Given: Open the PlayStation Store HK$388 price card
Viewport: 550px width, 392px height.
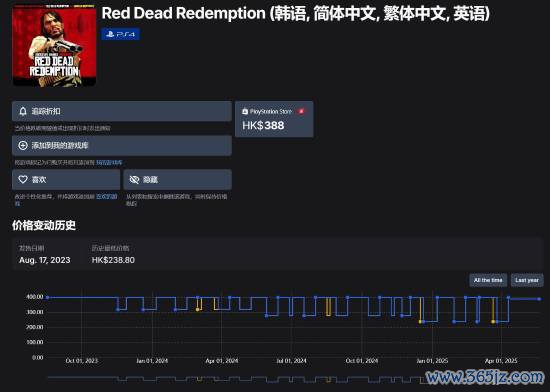Looking at the screenshot, I should 274,119.
